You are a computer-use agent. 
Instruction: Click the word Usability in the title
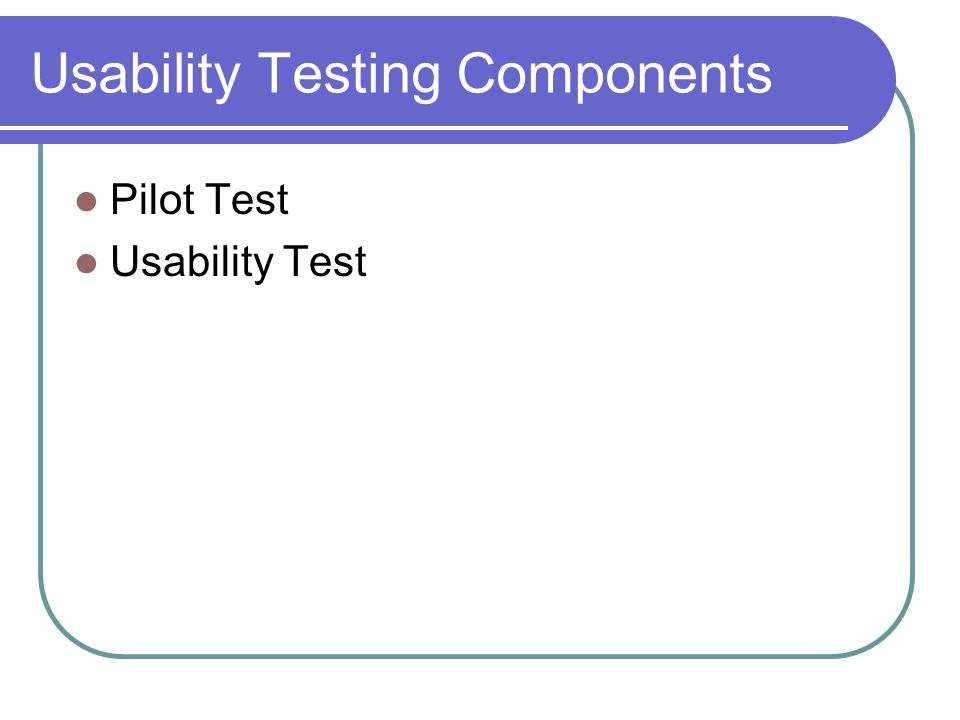(136, 76)
